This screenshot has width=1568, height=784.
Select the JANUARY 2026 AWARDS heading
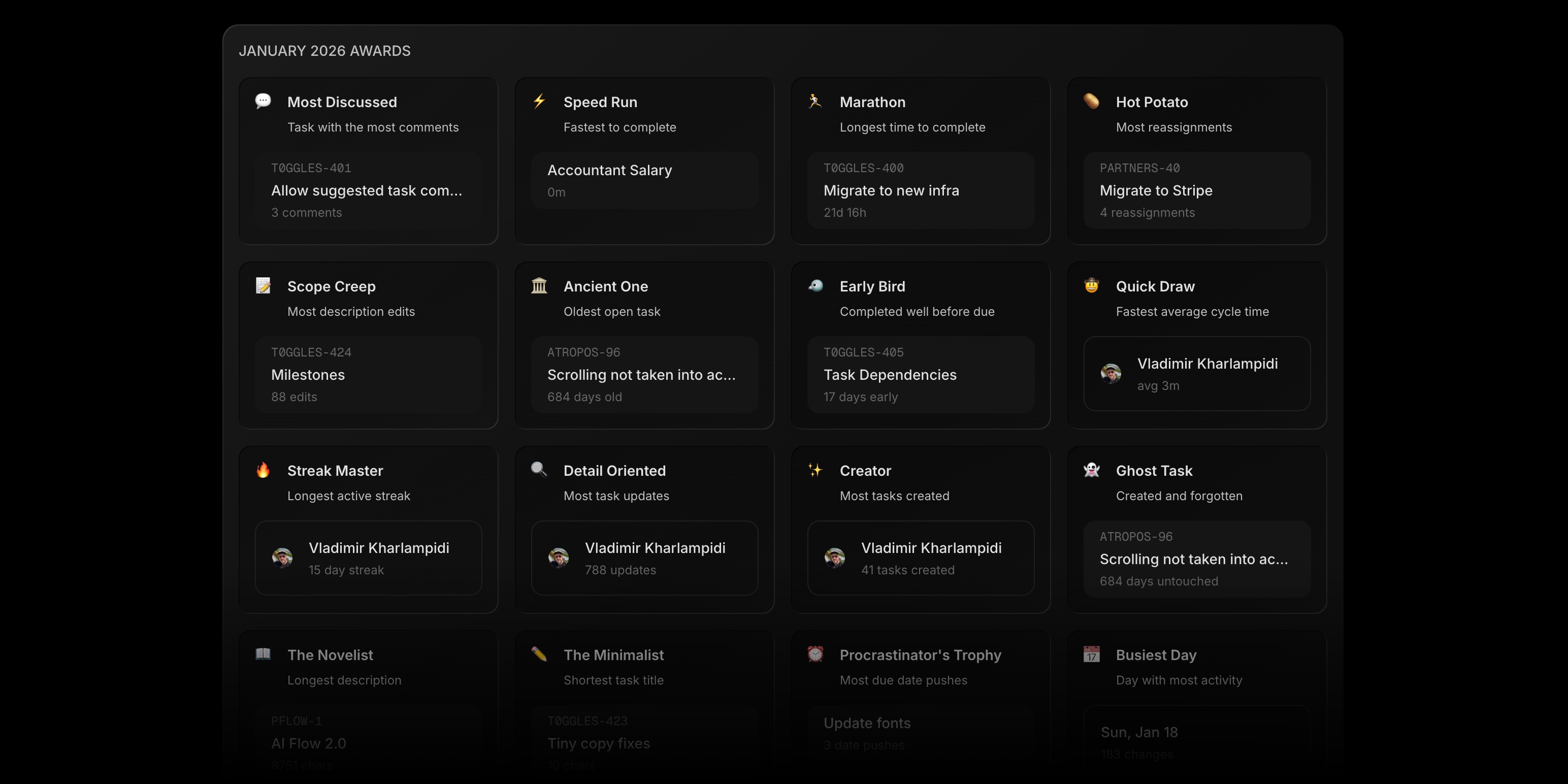(x=325, y=50)
